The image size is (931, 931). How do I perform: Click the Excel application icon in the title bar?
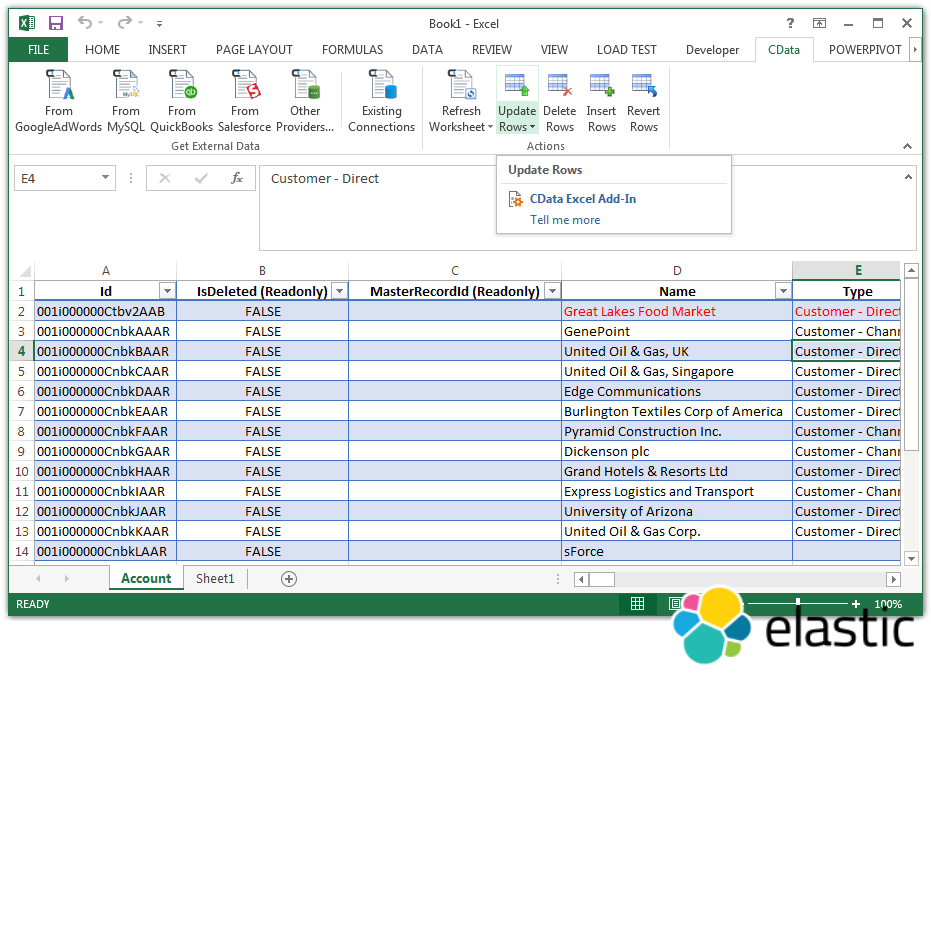click(x=26, y=23)
